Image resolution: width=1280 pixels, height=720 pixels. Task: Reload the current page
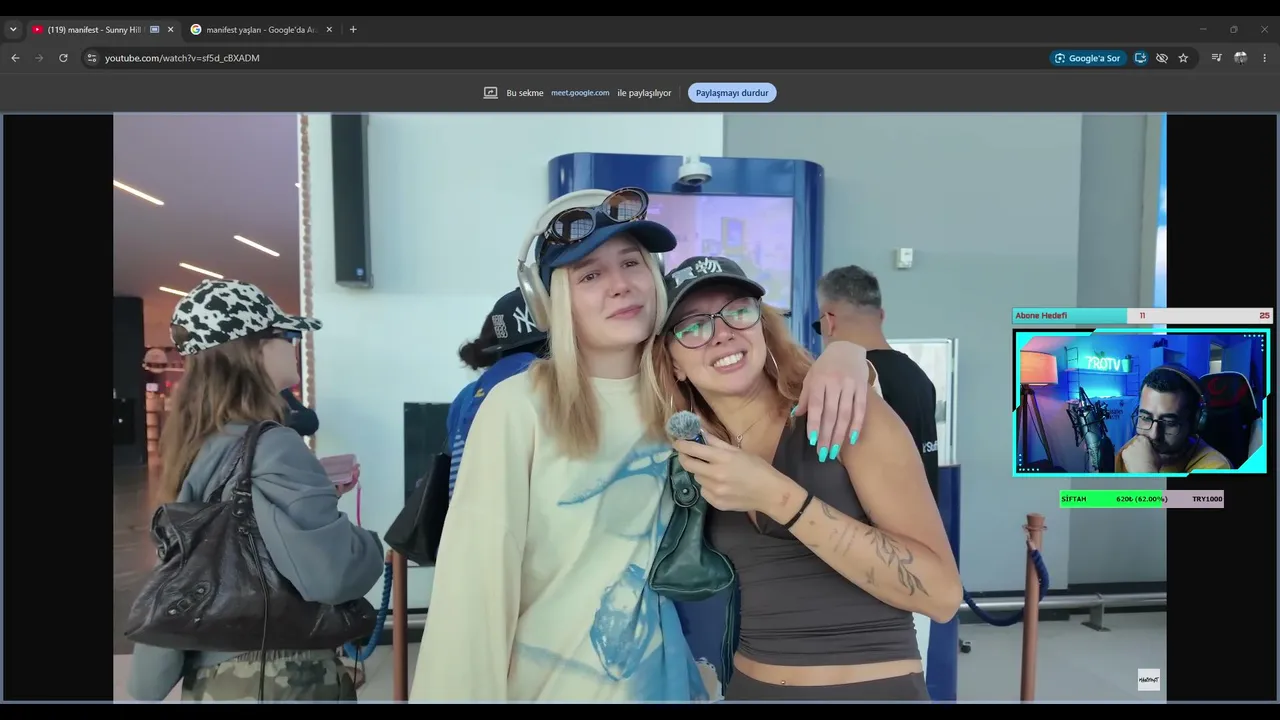click(63, 58)
